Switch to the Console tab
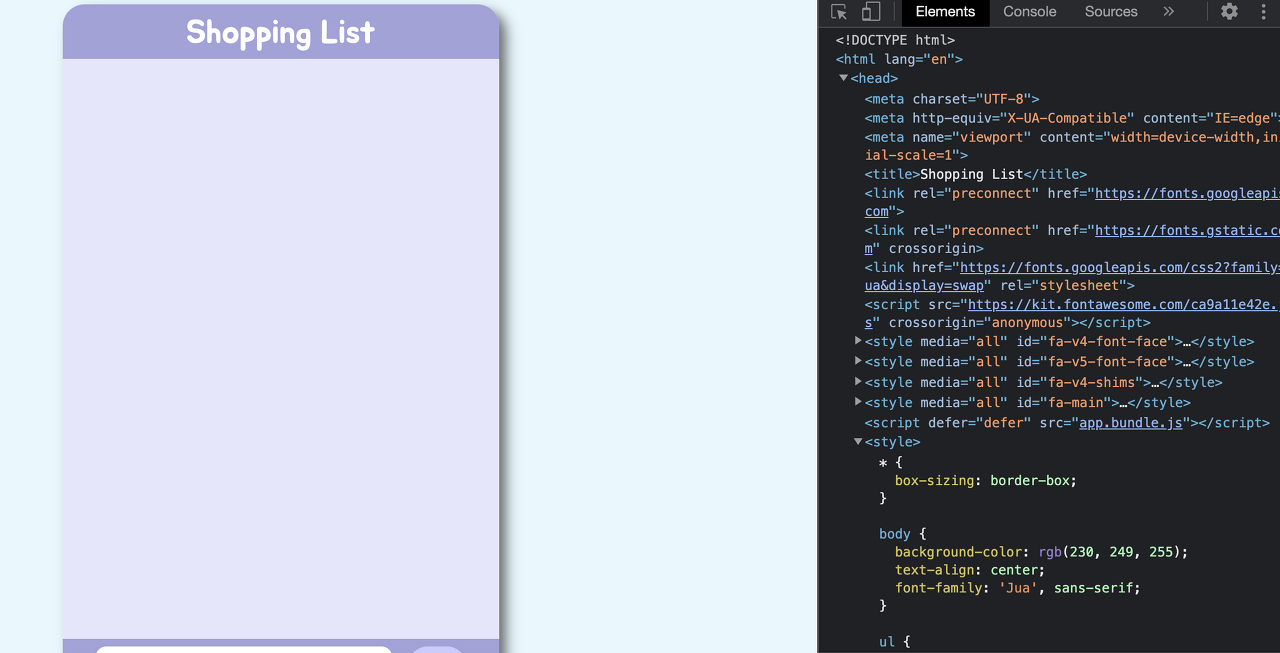 tap(1029, 12)
